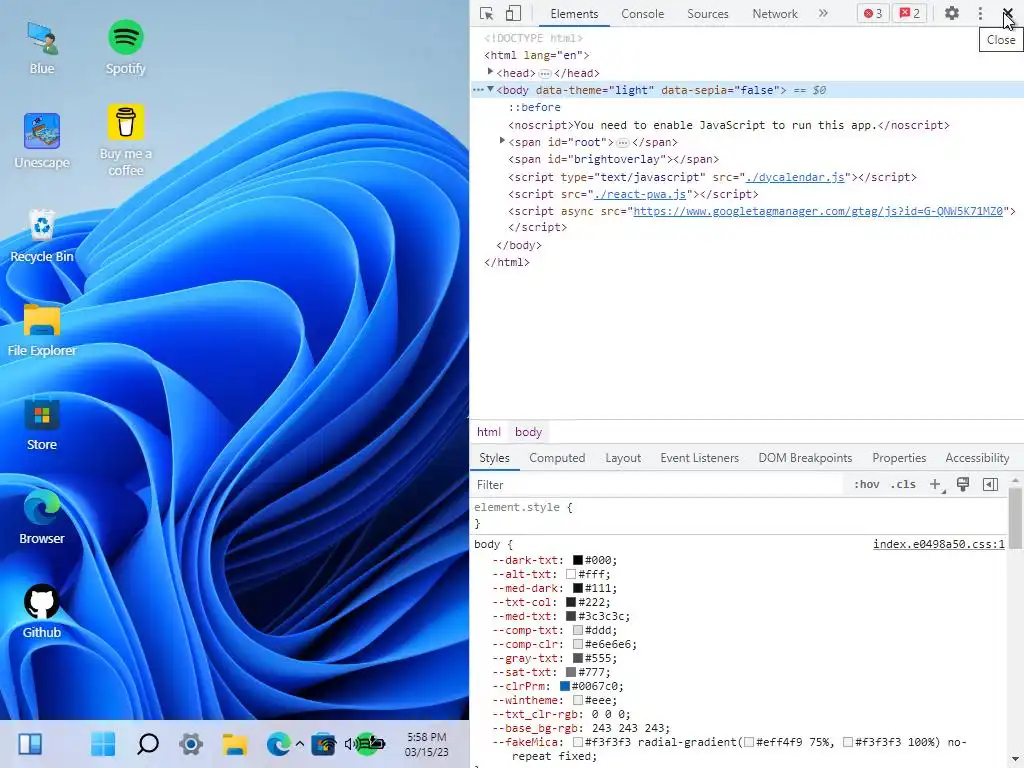Click the New Style Rule plus icon

pyautogui.click(x=936, y=485)
